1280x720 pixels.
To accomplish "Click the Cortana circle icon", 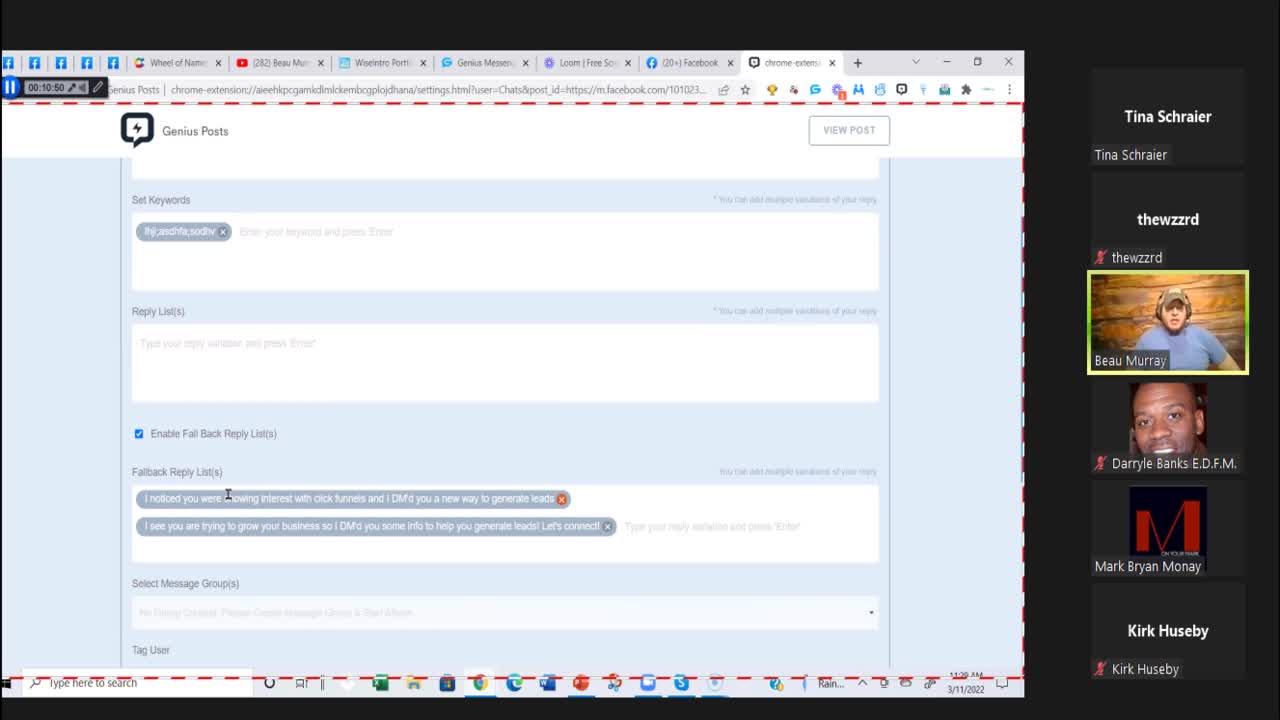I will tap(269, 683).
